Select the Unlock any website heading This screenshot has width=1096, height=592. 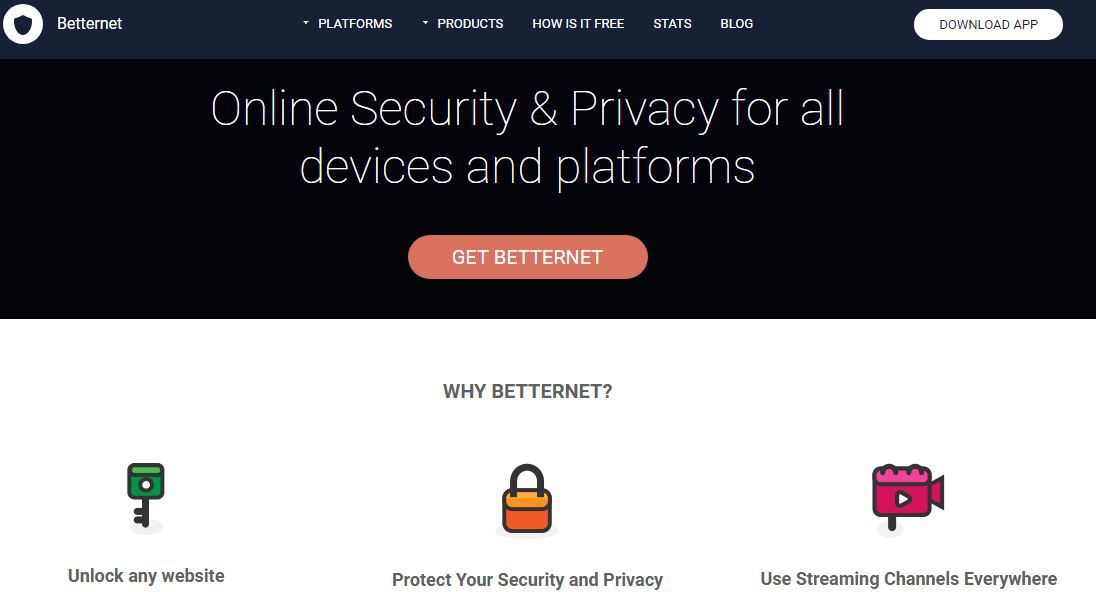[146, 576]
